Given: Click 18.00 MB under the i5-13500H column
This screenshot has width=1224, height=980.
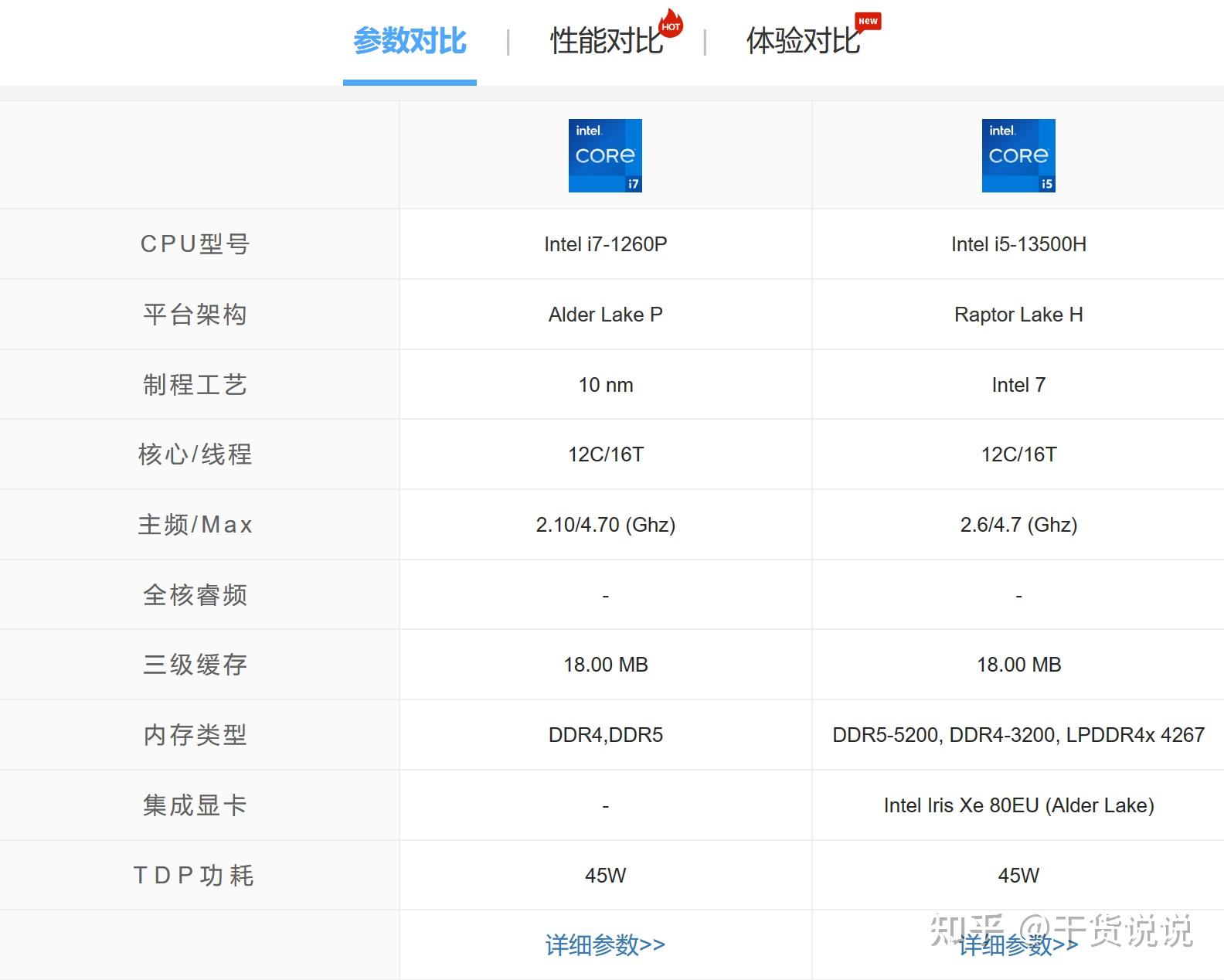Looking at the screenshot, I should pos(1018,665).
